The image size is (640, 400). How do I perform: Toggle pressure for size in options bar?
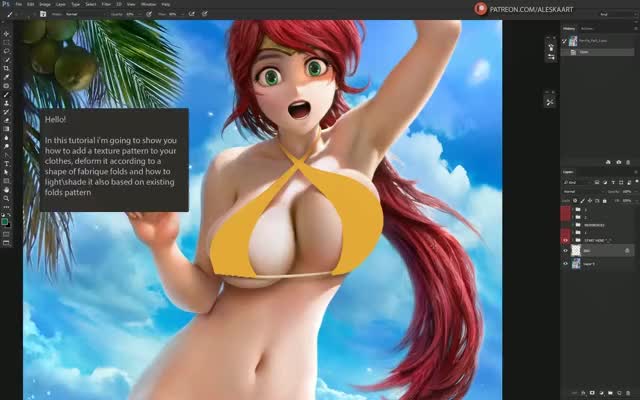click(x=204, y=14)
